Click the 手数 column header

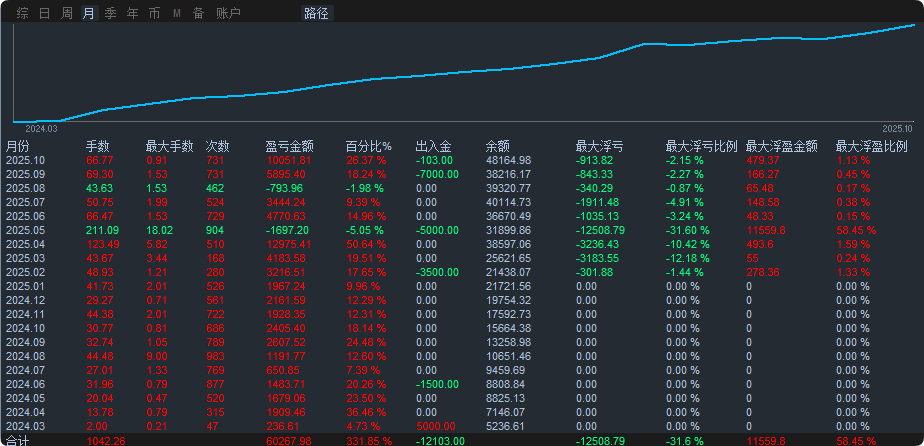click(x=98, y=146)
